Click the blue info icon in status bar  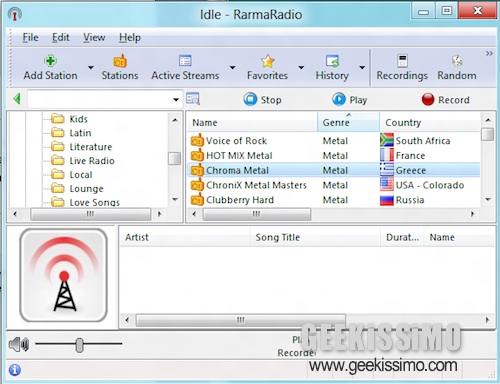tap(15, 370)
